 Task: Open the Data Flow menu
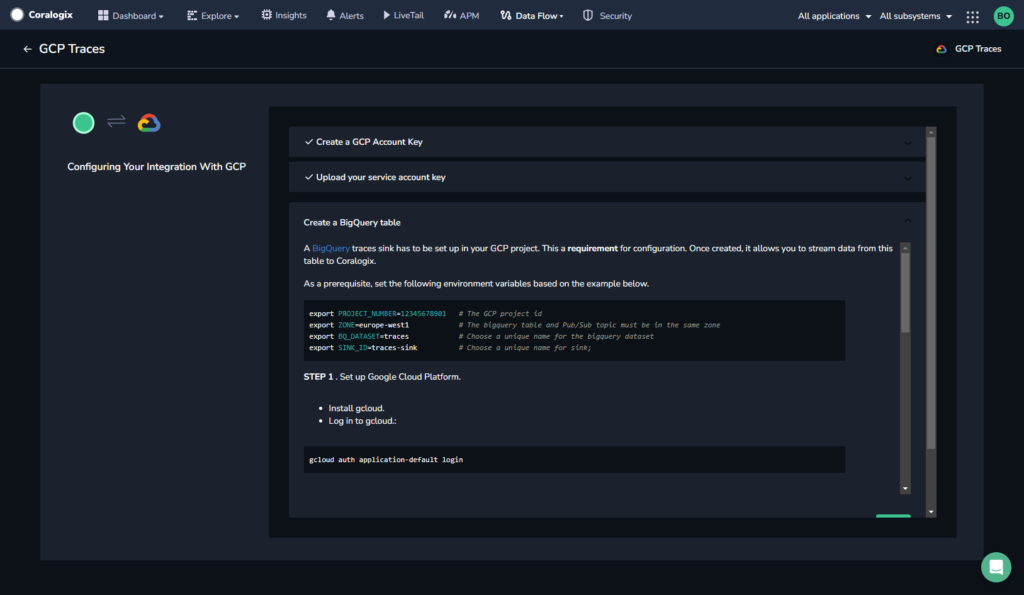point(532,16)
